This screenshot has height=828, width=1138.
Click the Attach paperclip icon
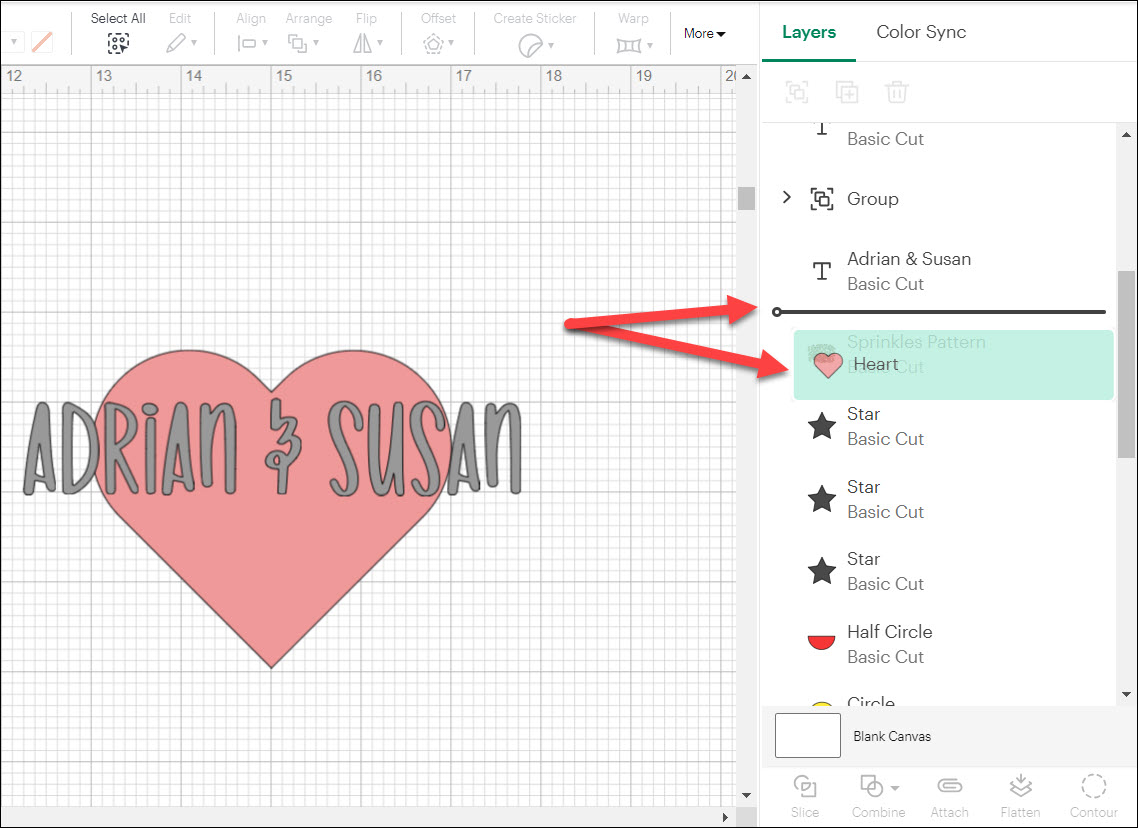click(x=949, y=786)
